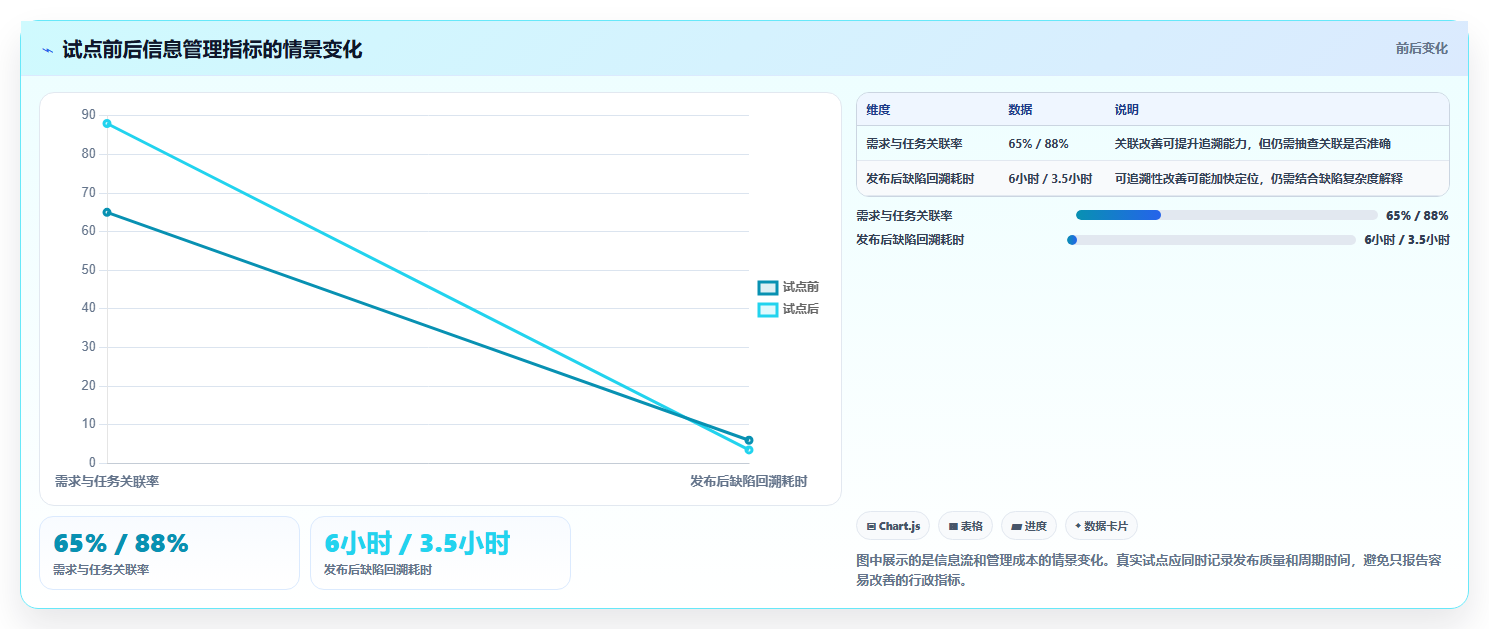Click the 65% / 88% value beside progress bar
Screen dimensions: 1489x629
pos(1417,215)
